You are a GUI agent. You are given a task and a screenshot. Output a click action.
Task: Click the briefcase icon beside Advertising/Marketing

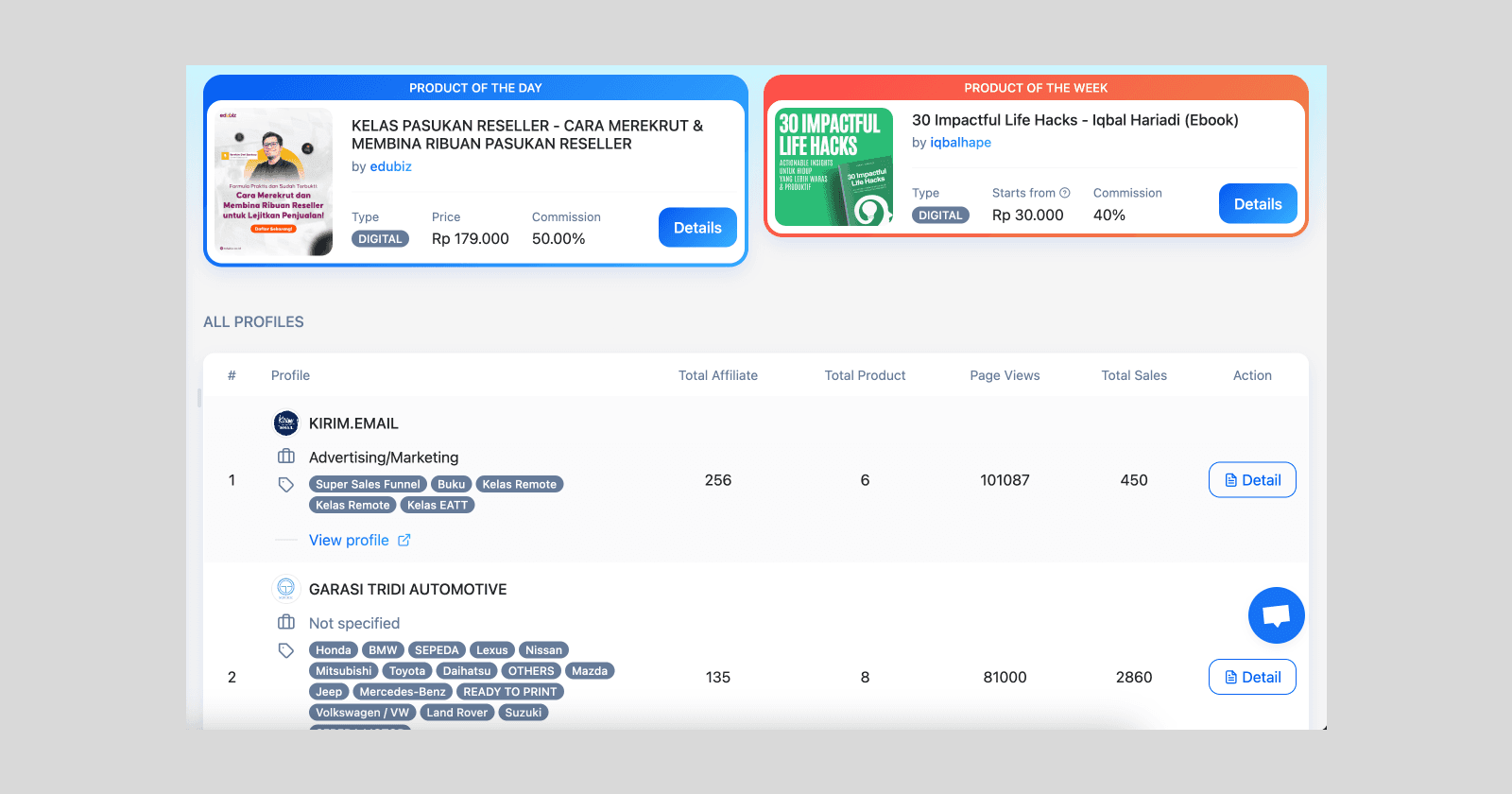pos(286,457)
